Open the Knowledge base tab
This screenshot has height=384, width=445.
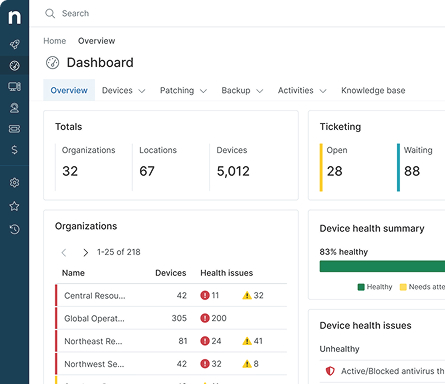click(373, 90)
